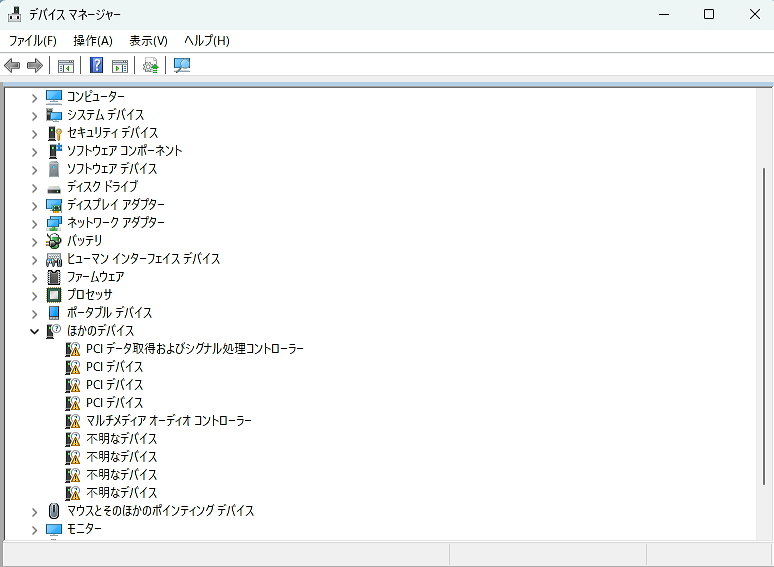Expand the ネットワーク アダプター node
The image size is (774, 567).
coord(34,224)
